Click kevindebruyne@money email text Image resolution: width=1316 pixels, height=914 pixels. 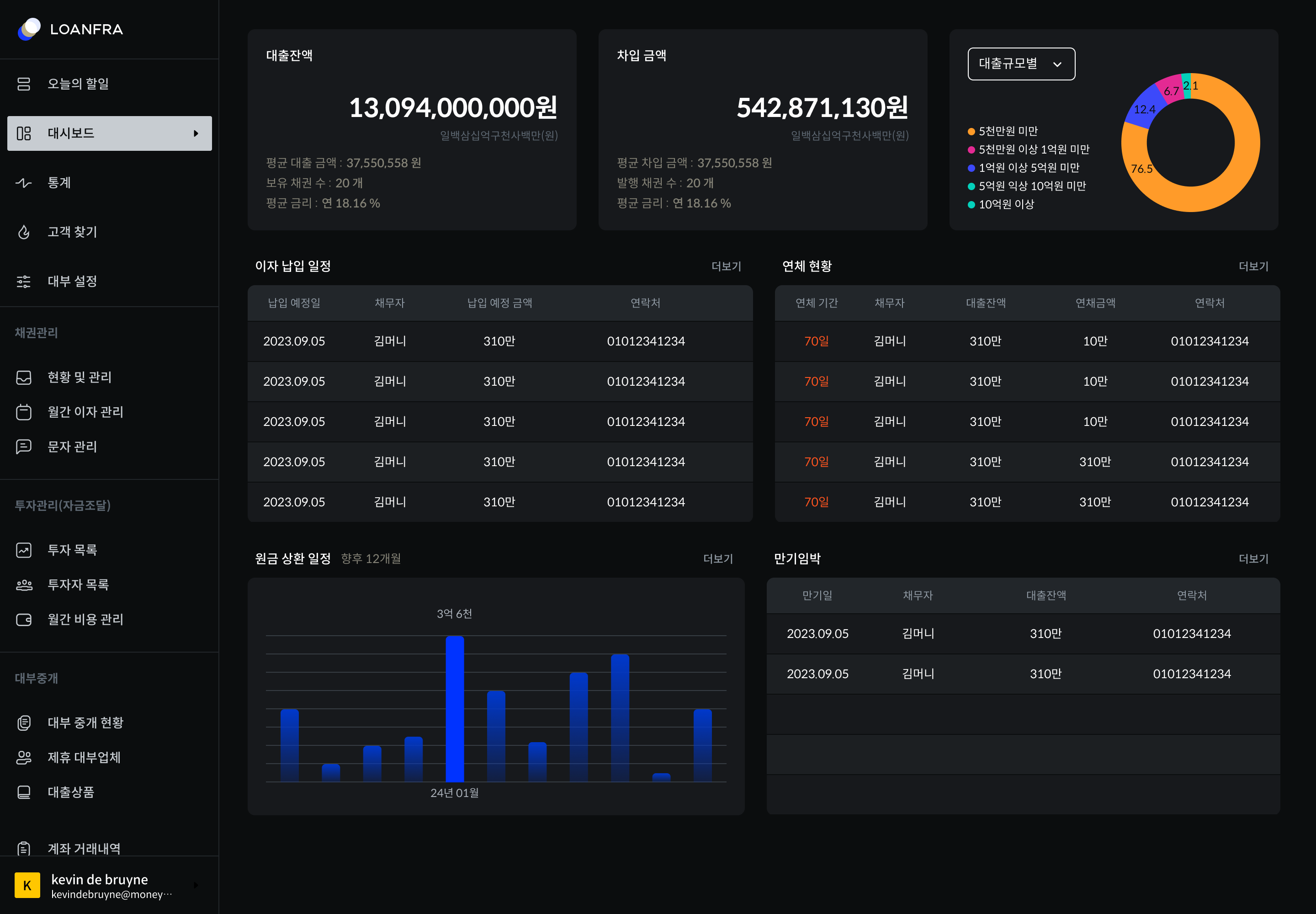click(x=111, y=895)
